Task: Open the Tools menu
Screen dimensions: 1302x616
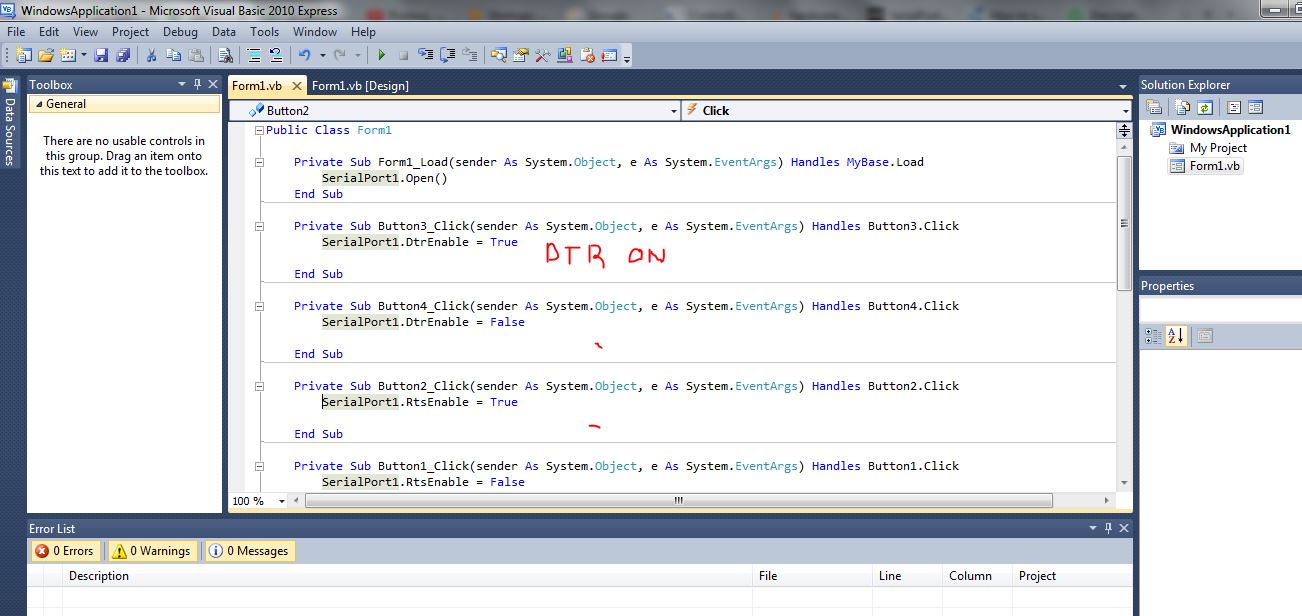Action: click(265, 32)
